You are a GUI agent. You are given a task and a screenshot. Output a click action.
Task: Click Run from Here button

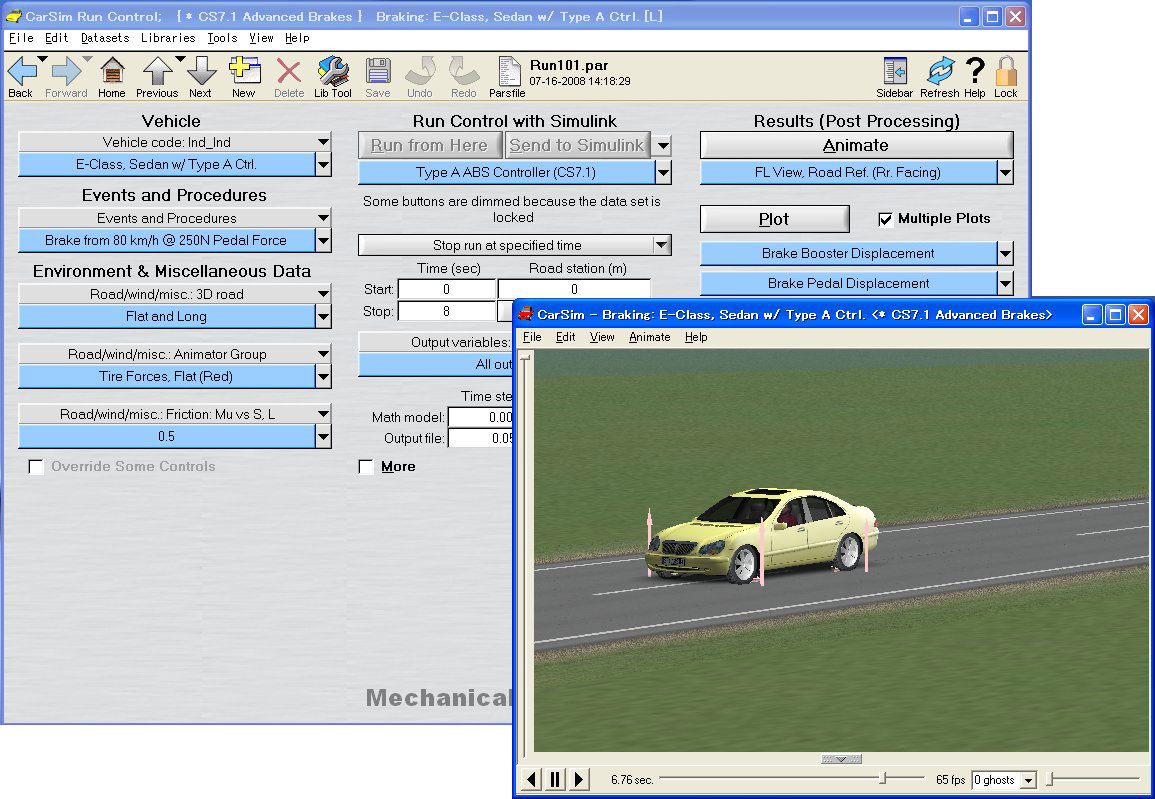coord(430,145)
